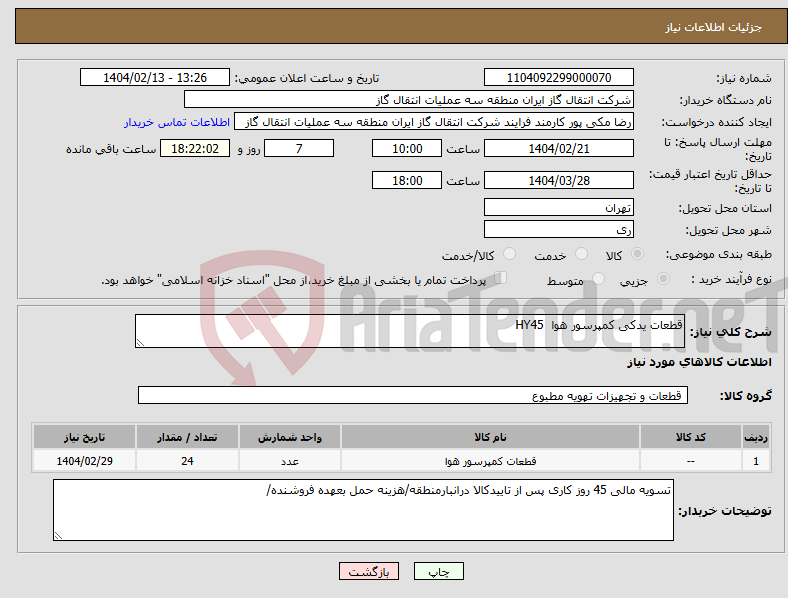788x598 pixels.
Task: Click the ساعت باقی مانده label
Action: click(x=111, y=149)
